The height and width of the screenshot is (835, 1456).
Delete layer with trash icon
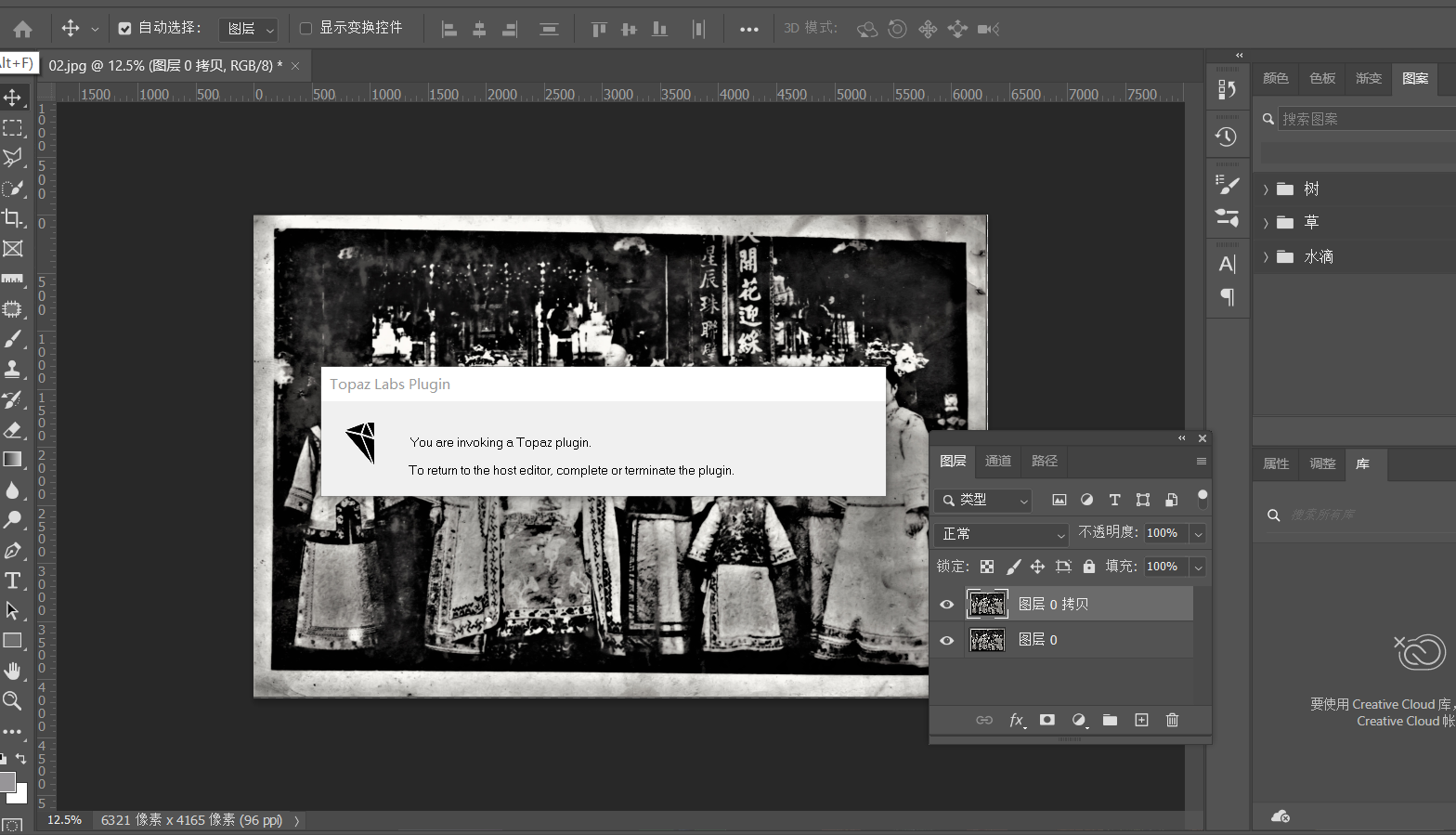tap(1173, 720)
